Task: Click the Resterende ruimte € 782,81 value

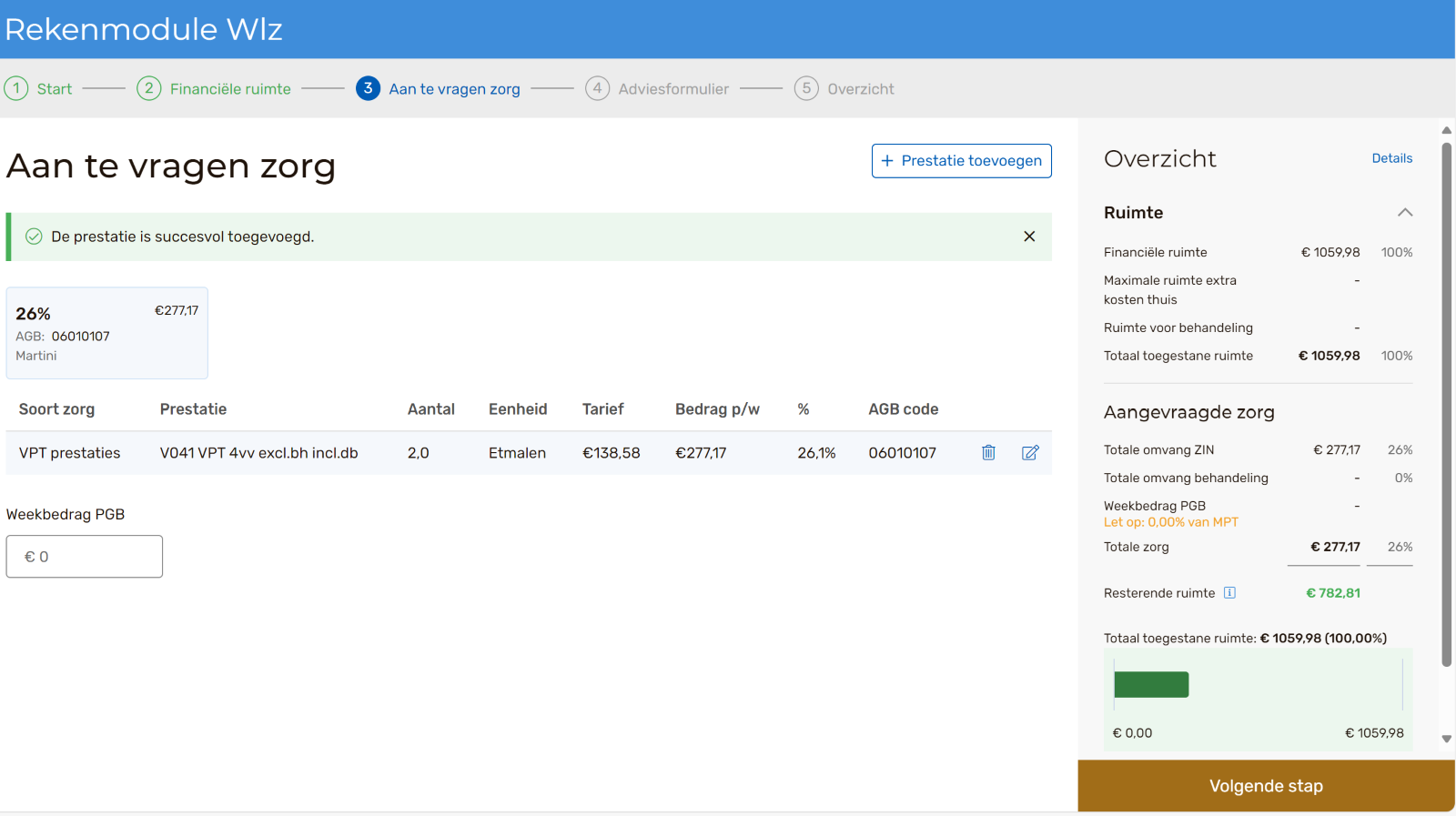Action: click(x=1333, y=593)
